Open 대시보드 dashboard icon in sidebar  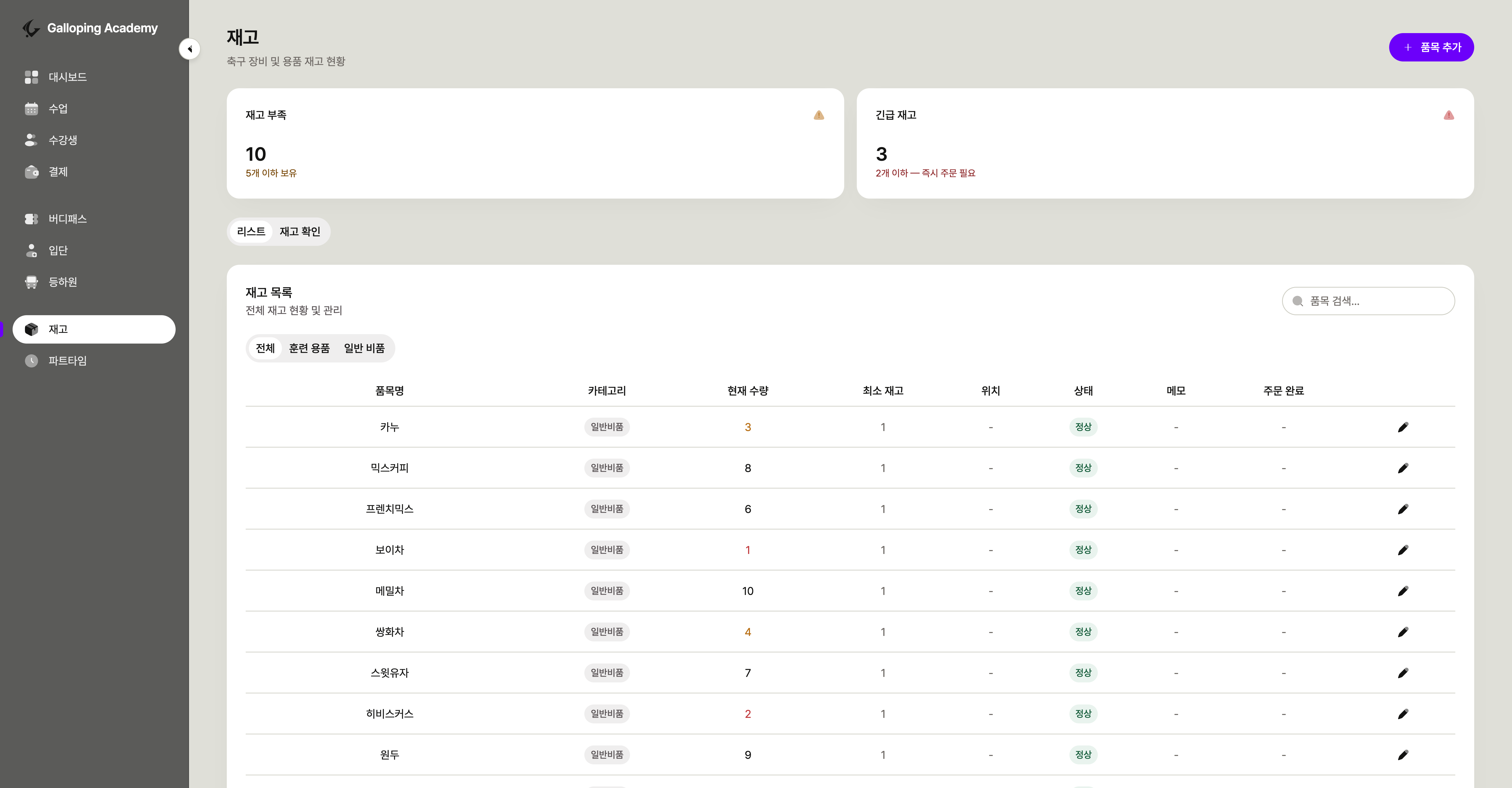click(32, 77)
